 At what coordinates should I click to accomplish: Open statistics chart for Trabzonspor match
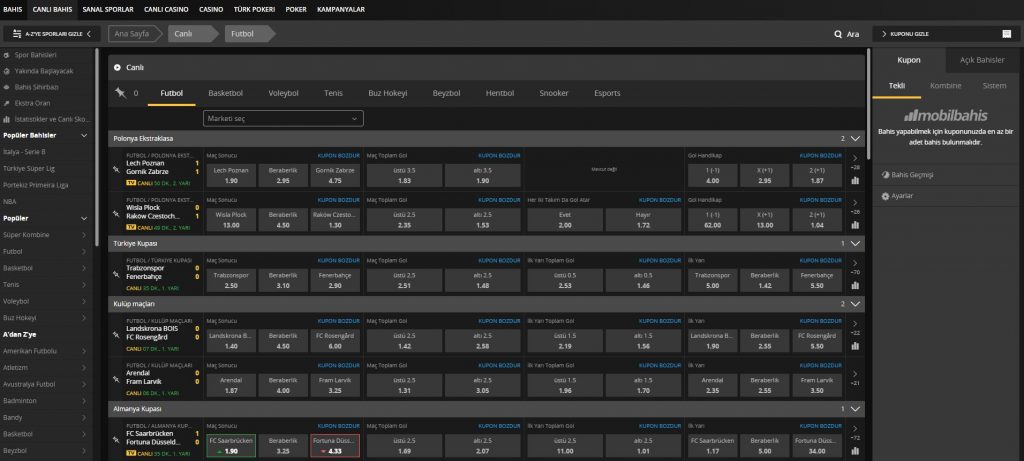pyautogui.click(x=855, y=285)
